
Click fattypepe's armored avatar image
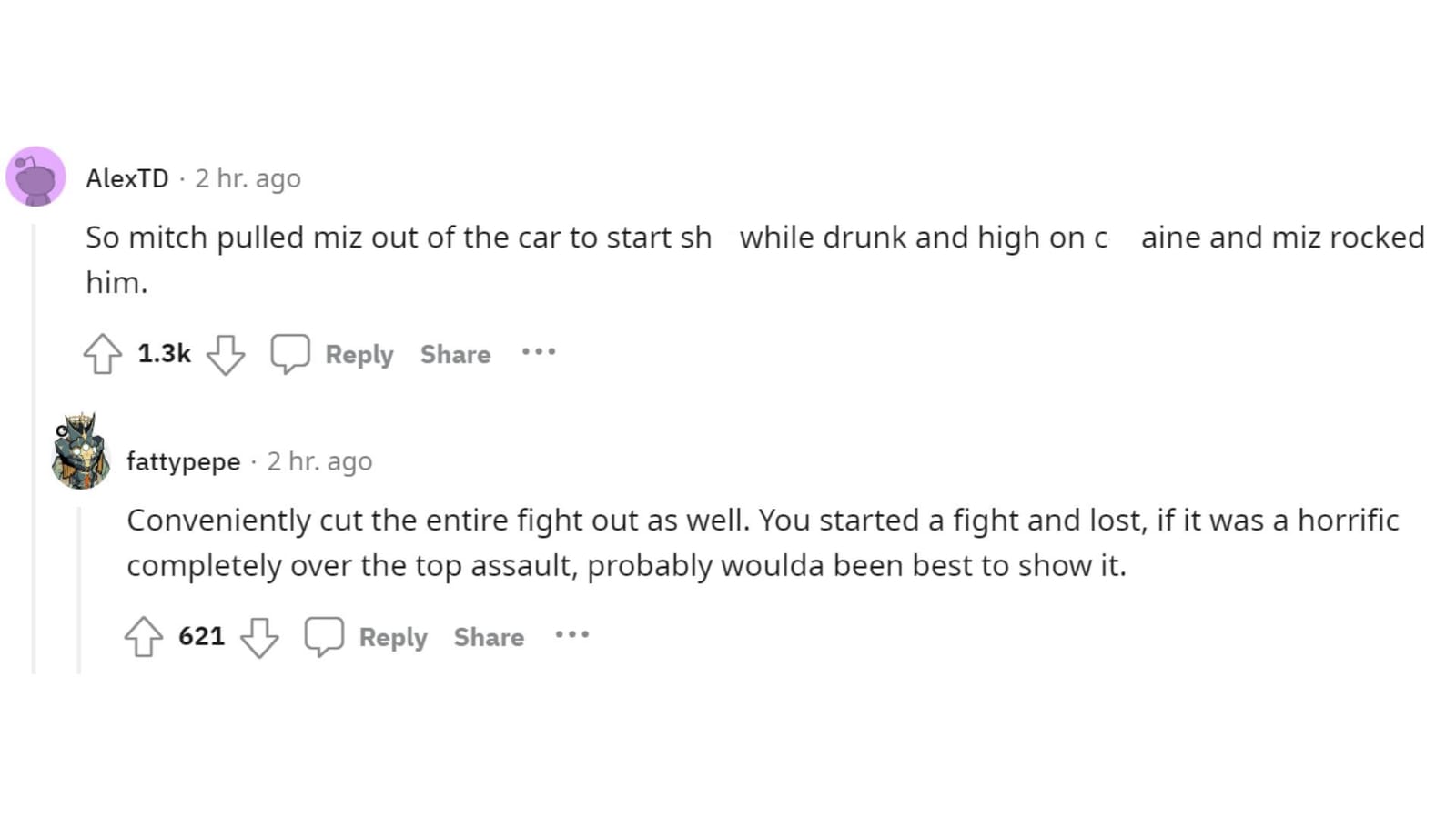click(82, 452)
